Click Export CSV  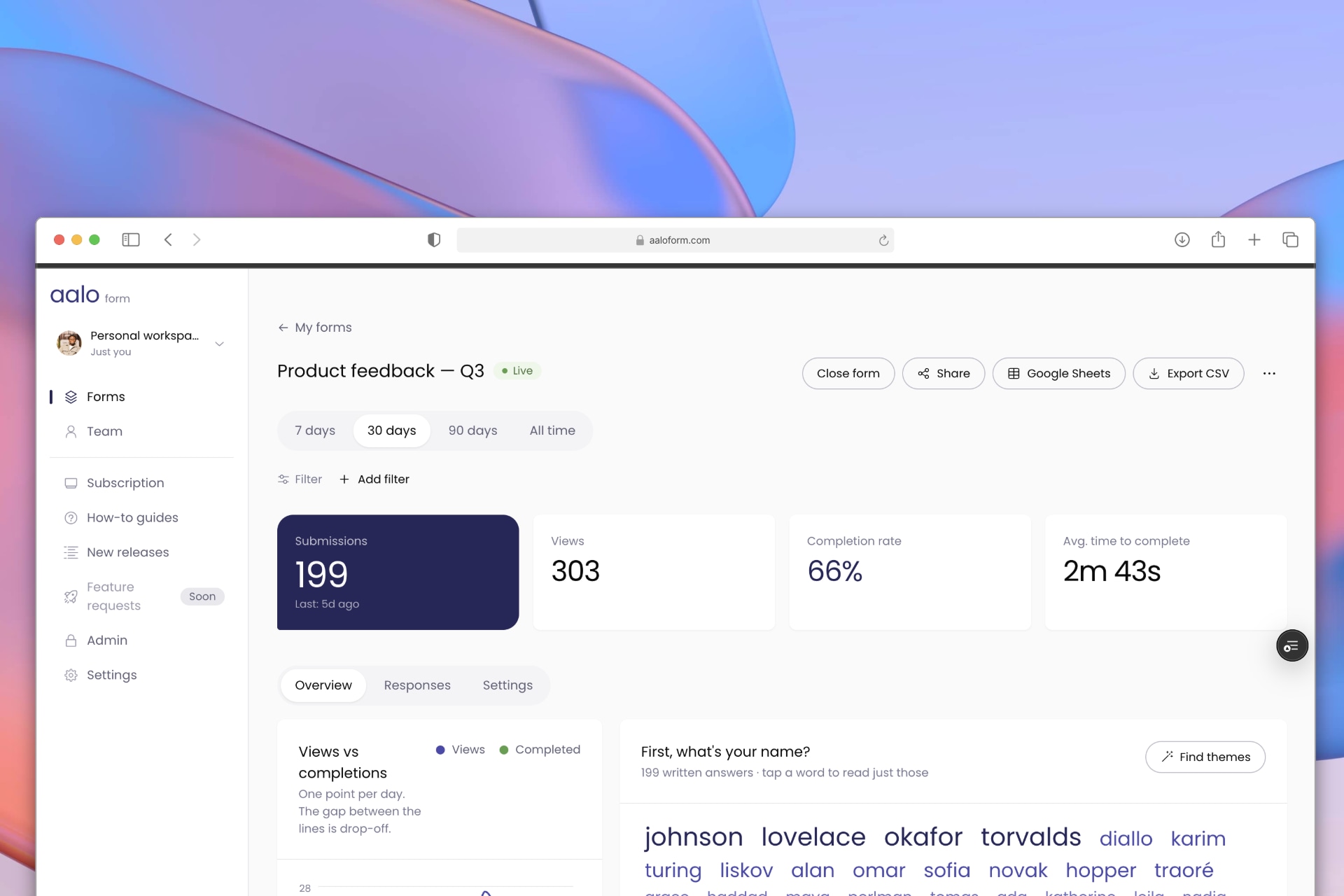click(x=1188, y=374)
